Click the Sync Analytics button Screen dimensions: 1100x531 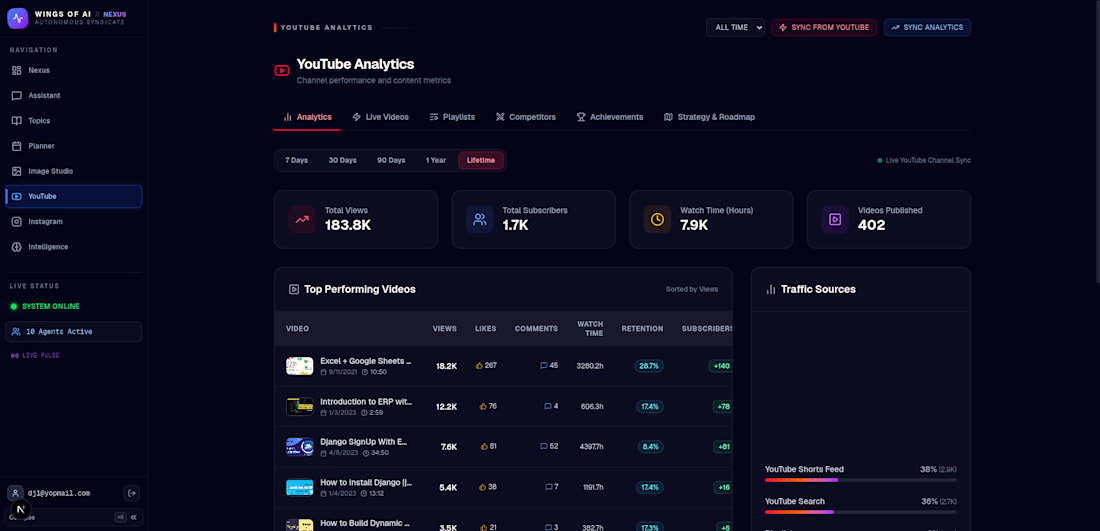tap(927, 27)
